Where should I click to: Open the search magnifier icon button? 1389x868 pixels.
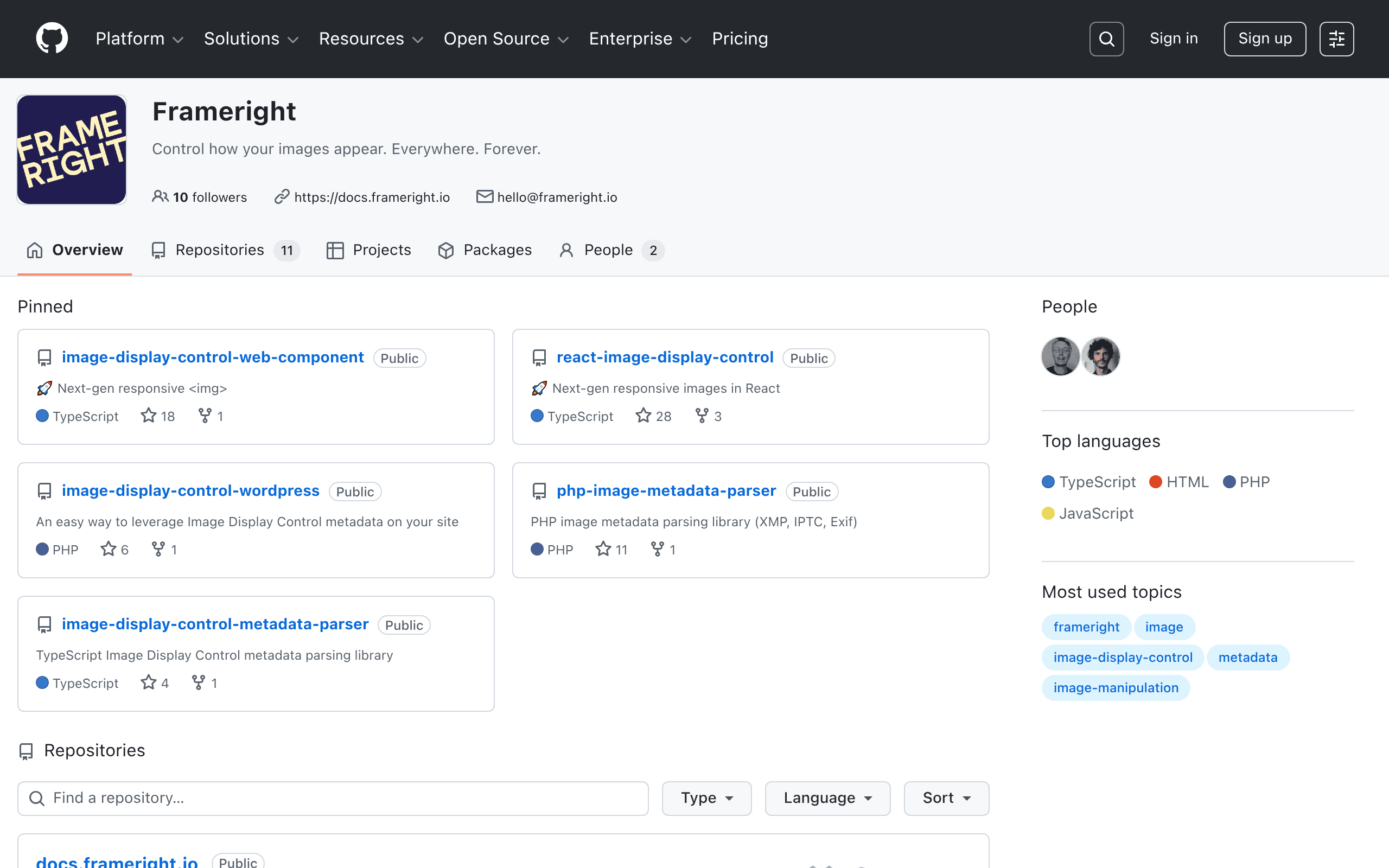(1106, 39)
